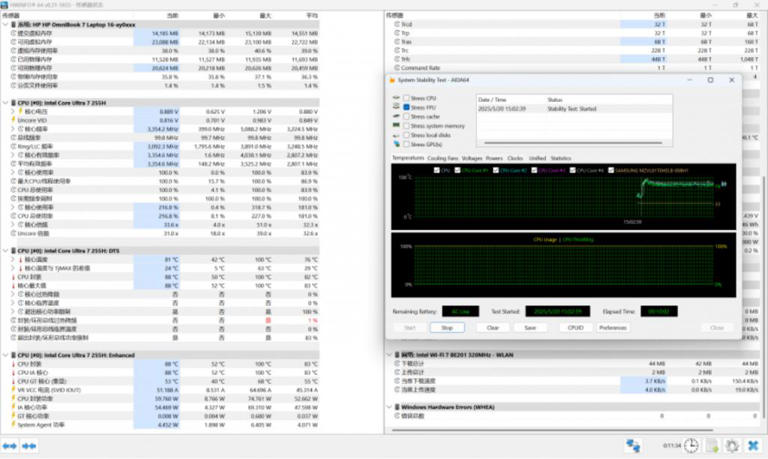
Task: Open the Voltages tab
Action: coord(472,158)
